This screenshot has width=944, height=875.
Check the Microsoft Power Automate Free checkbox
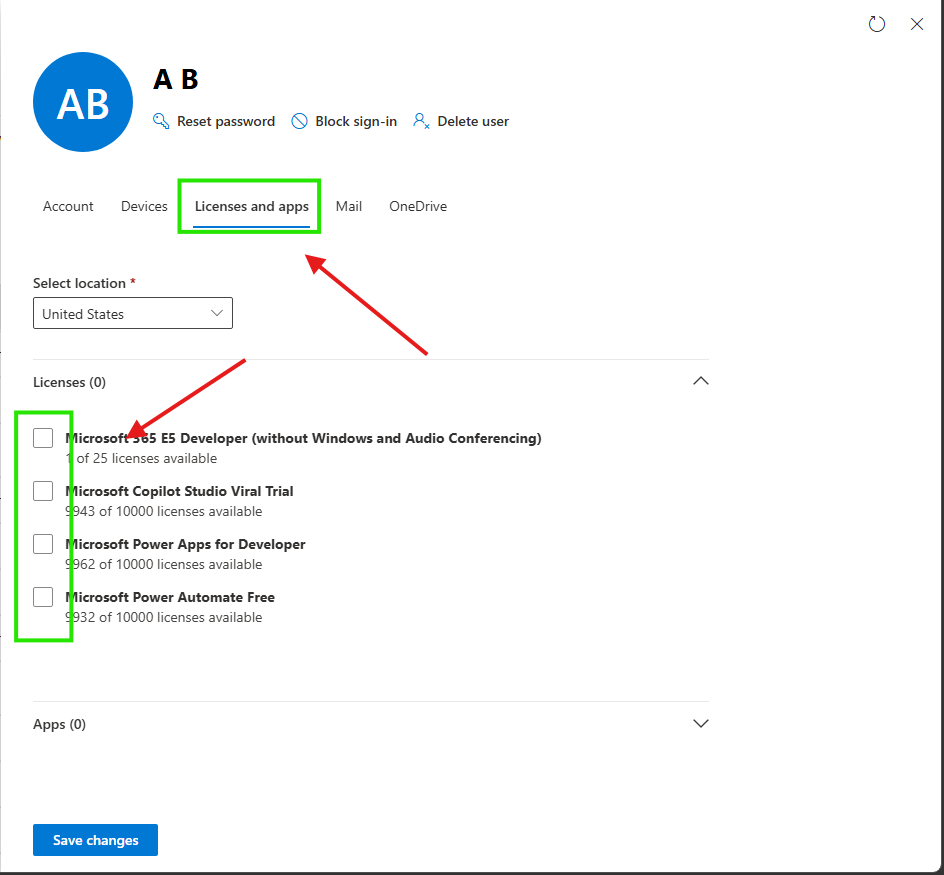click(x=43, y=597)
